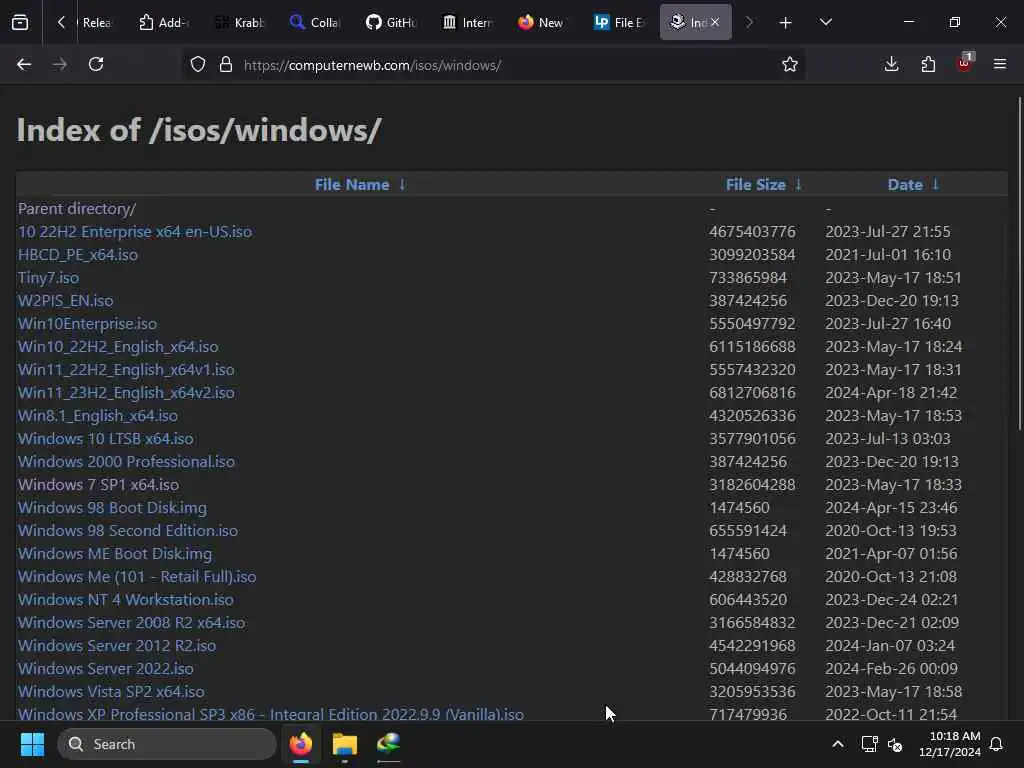Image resolution: width=1024 pixels, height=768 pixels.
Task: Download Windows Server 2012 R2.iso
Action: (117, 645)
